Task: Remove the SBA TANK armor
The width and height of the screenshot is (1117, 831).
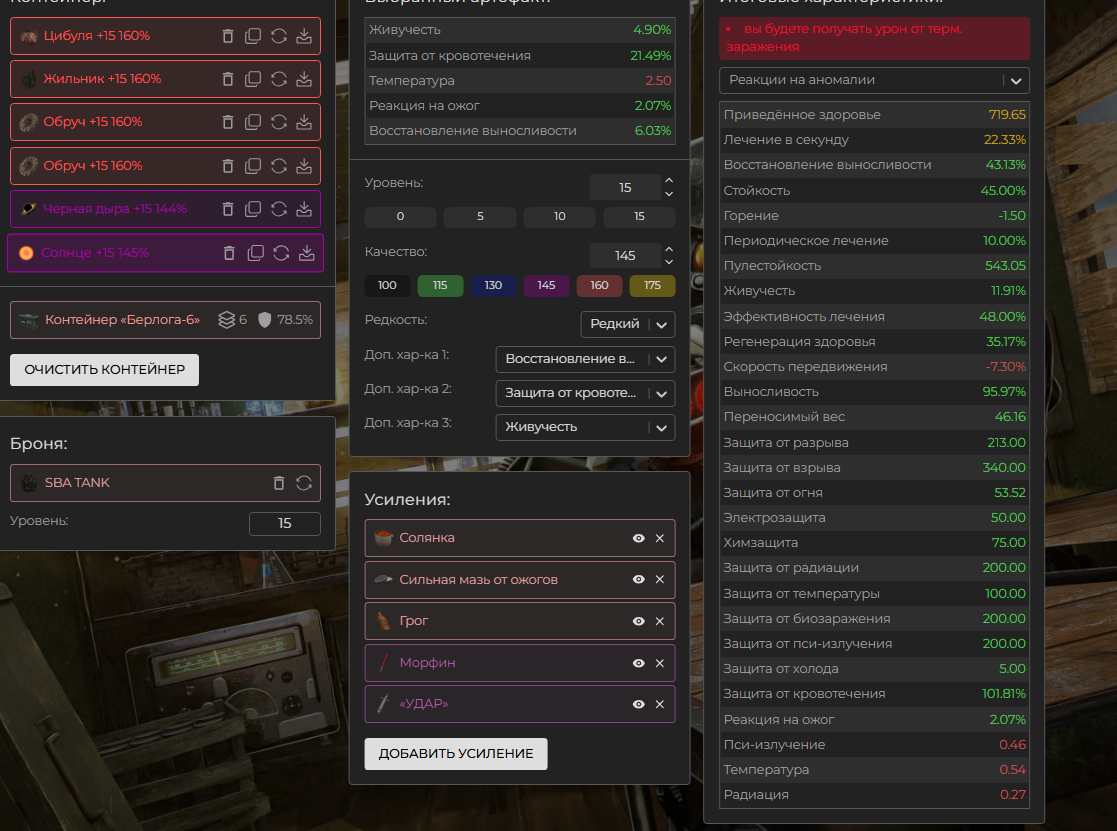Action: pyautogui.click(x=279, y=483)
